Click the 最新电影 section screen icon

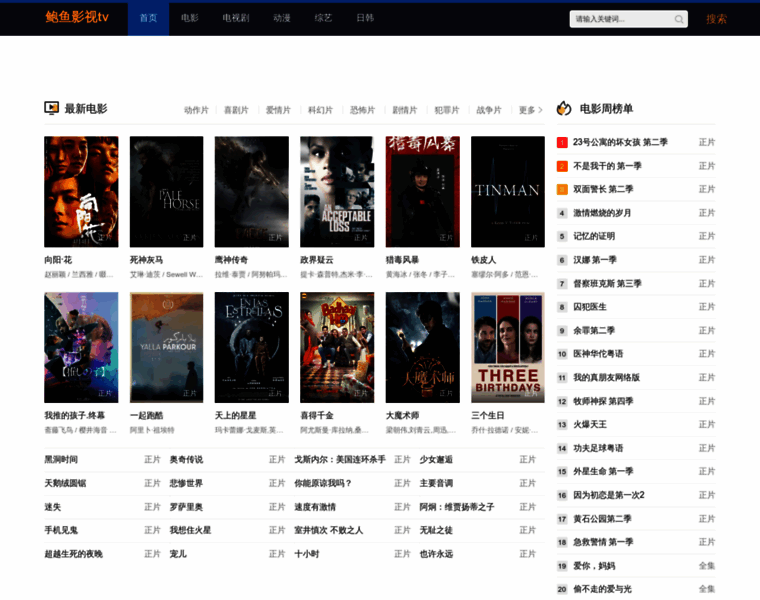tap(51, 108)
